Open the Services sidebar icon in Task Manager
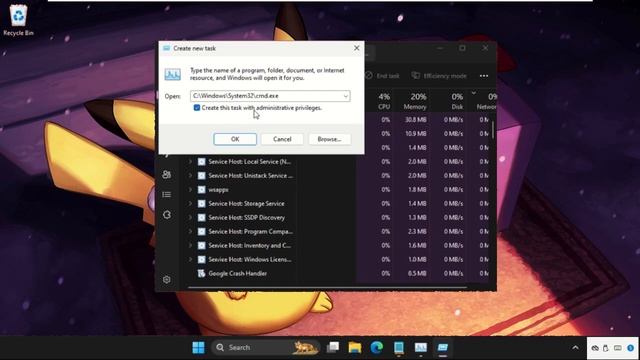Viewport: 640px width, 360px height. [167, 215]
